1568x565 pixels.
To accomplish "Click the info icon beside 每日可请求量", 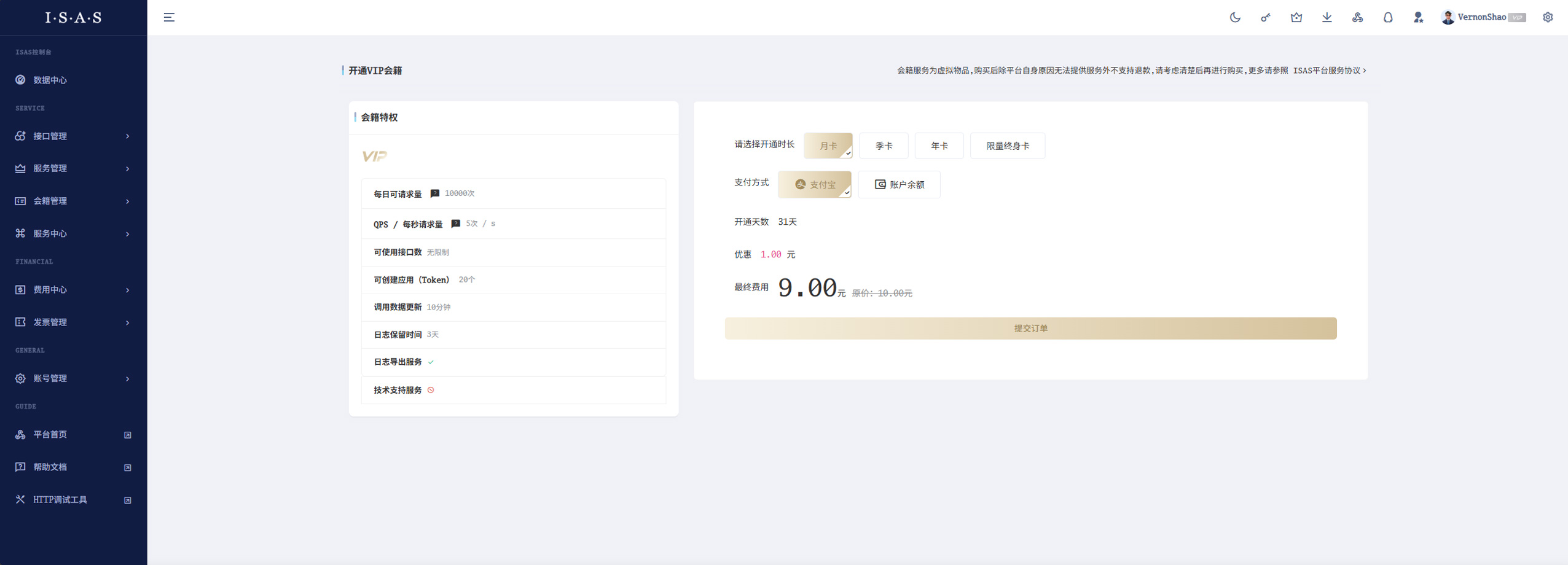I will [434, 193].
